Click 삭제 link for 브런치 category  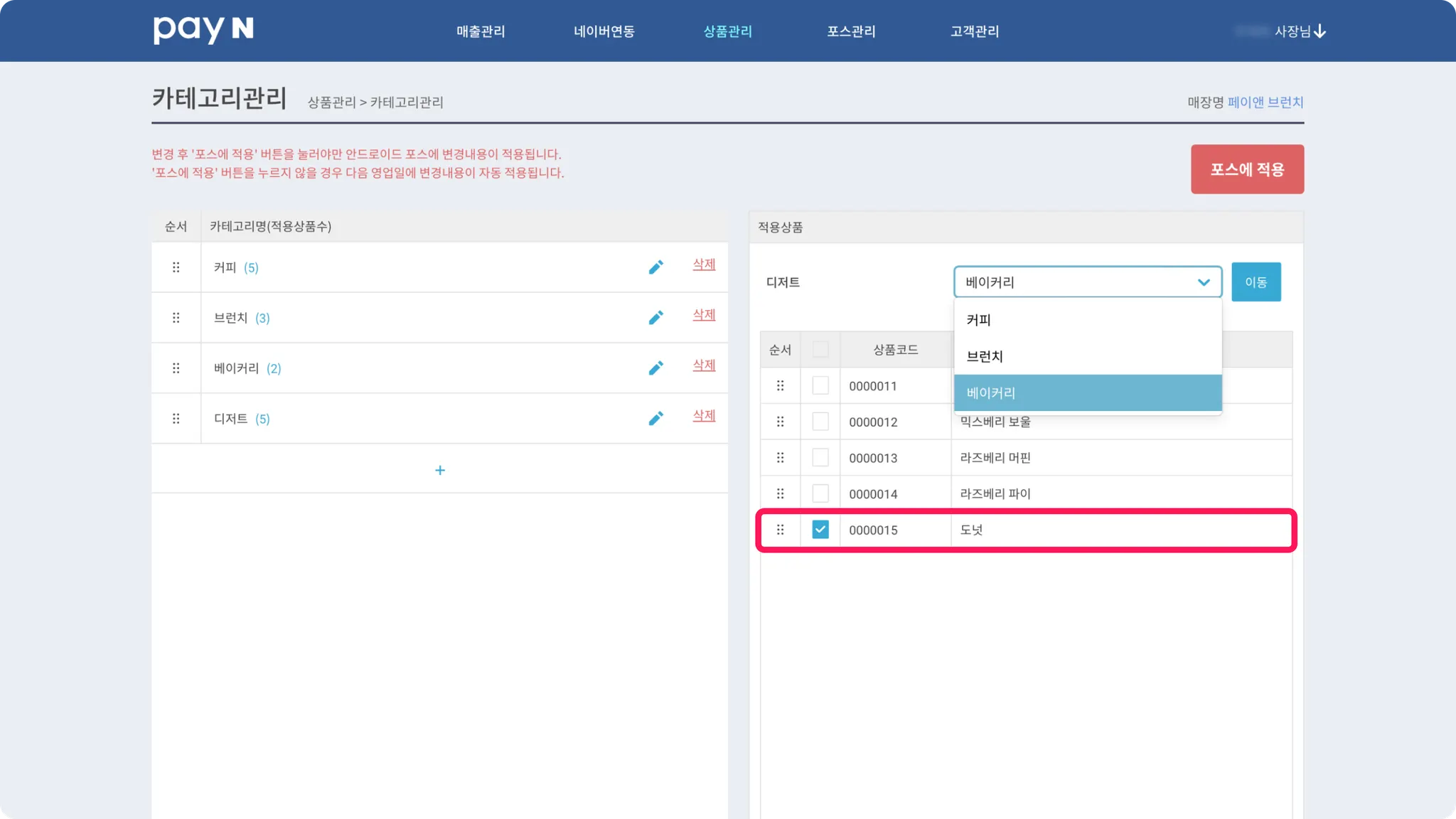coord(704,314)
